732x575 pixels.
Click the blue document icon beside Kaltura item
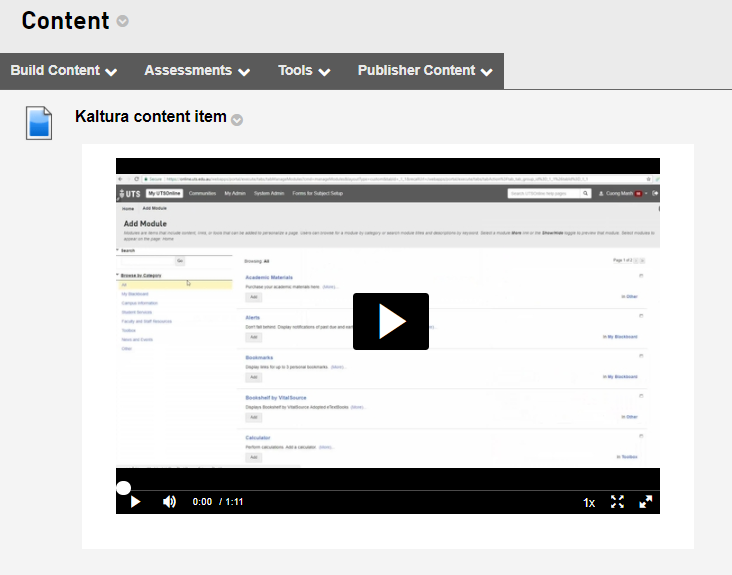[x=39, y=122]
